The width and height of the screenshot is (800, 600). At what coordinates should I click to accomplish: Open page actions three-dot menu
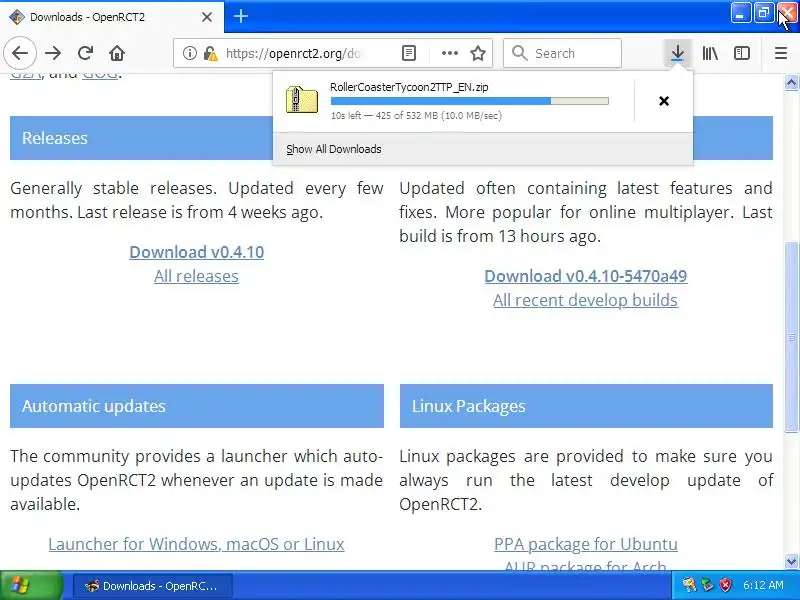click(x=449, y=53)
